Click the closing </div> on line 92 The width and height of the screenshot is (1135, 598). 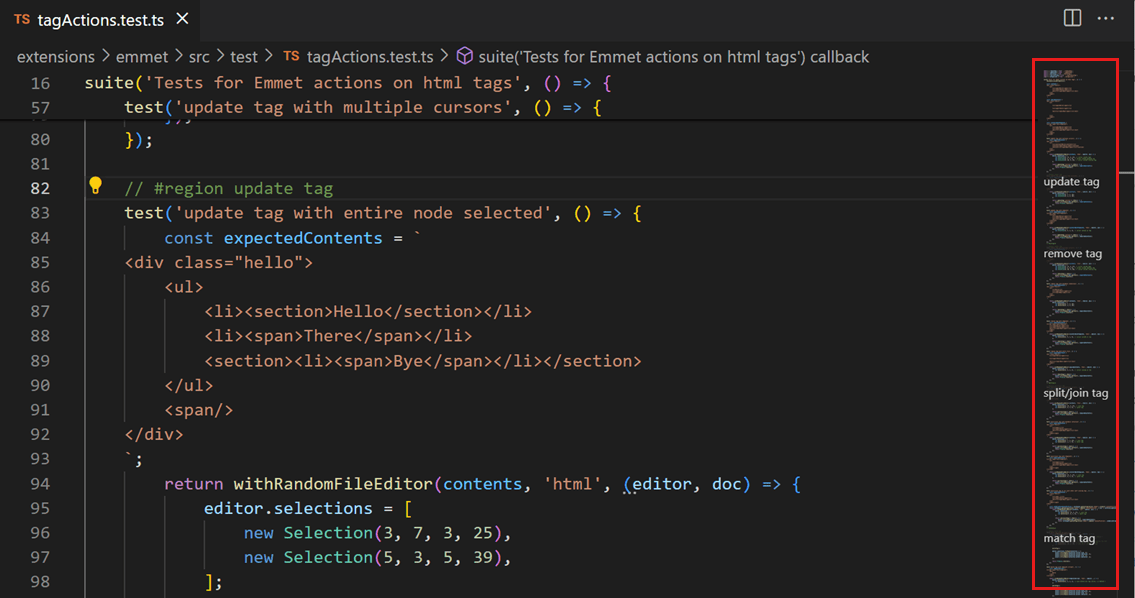[x=154, y=435]
